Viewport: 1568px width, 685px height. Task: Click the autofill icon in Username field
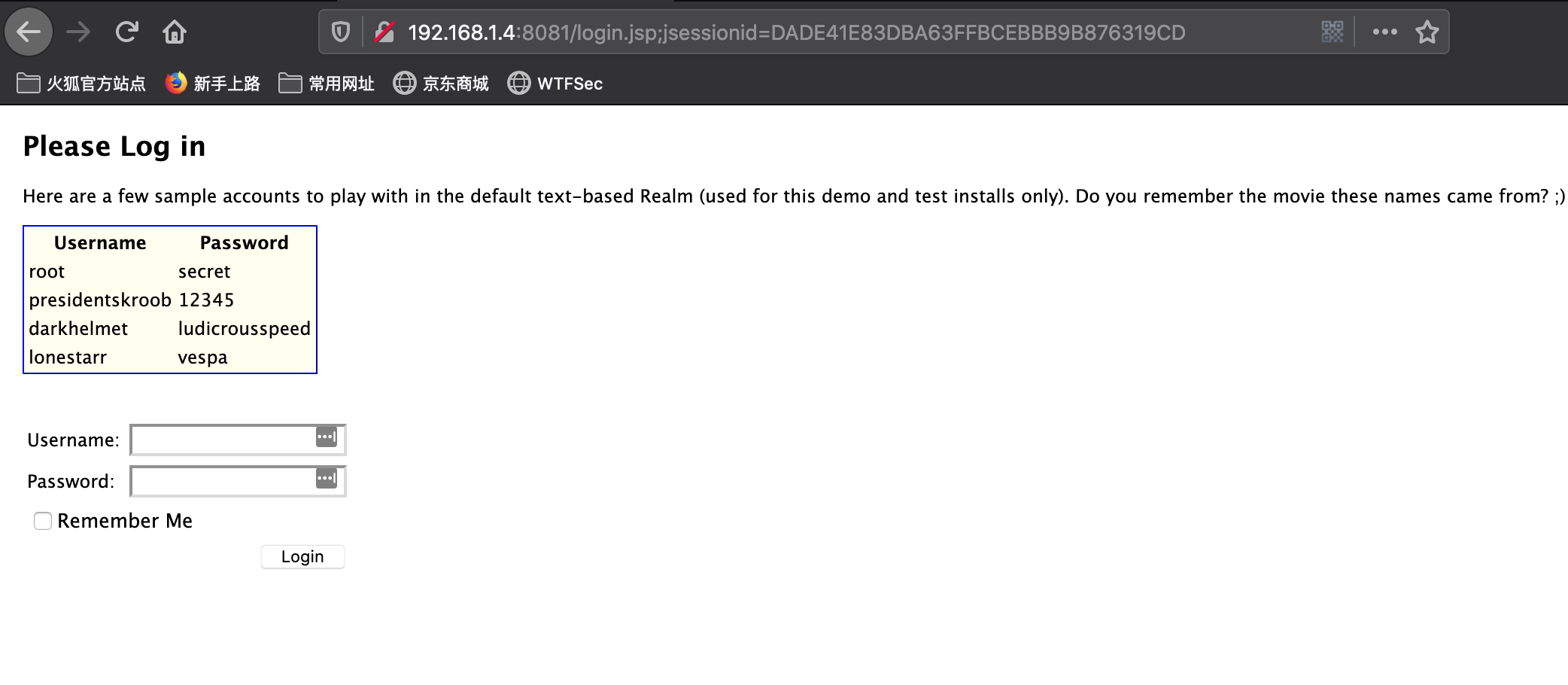pyautogui.click(x=327, y=437)
